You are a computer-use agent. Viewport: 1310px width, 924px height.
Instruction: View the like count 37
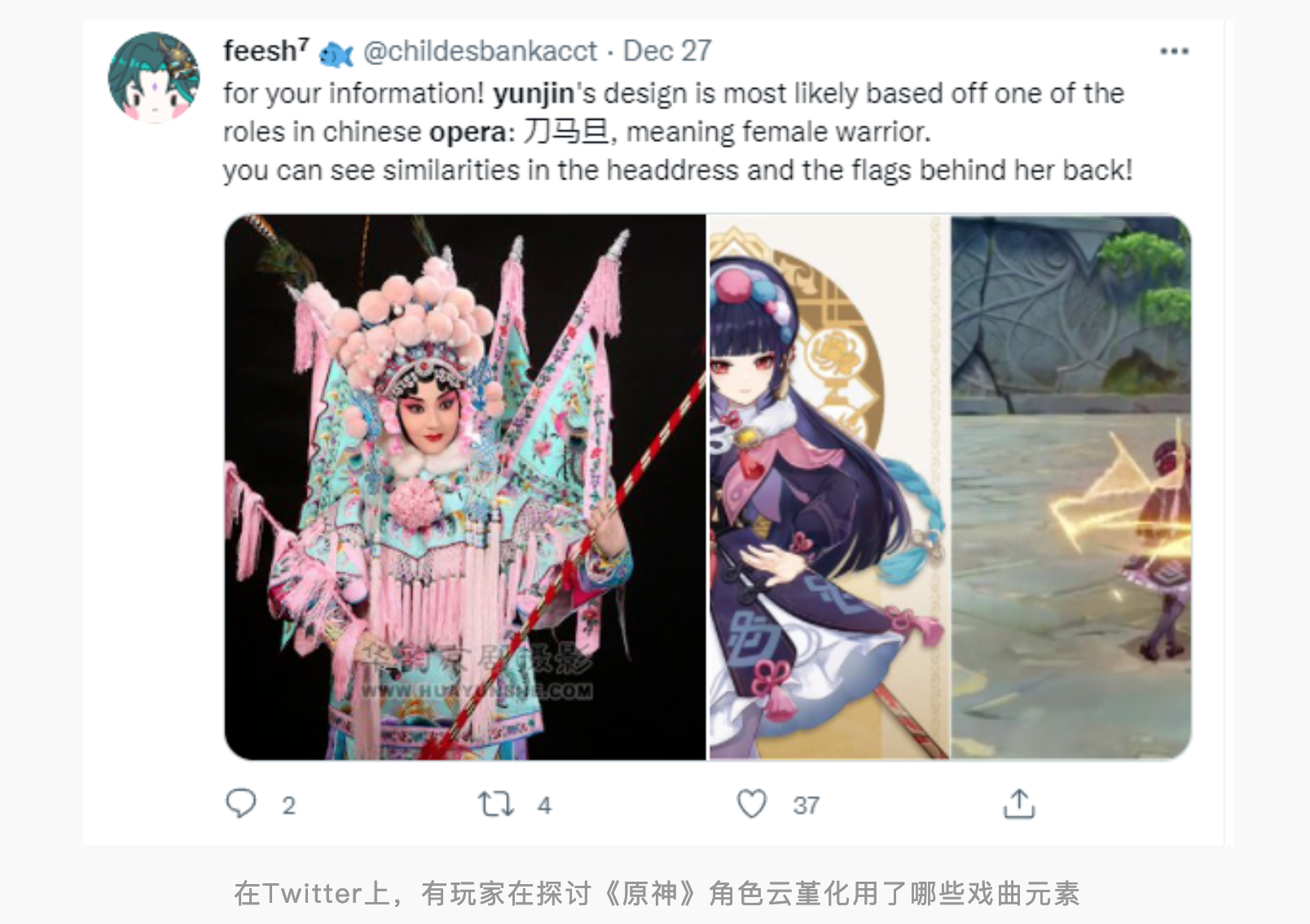[x=806, y=806]
